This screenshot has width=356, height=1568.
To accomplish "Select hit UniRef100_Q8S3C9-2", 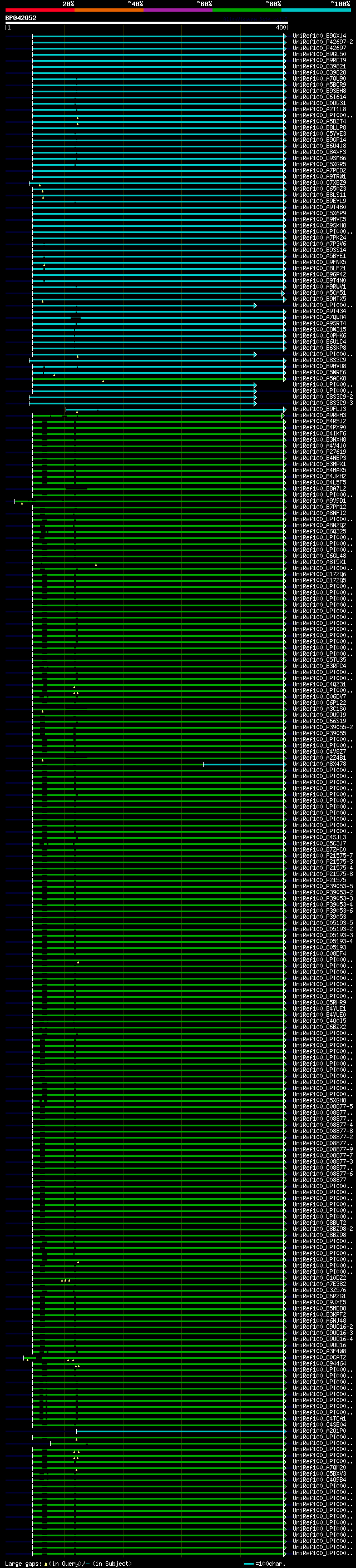I will coord(323,397).
